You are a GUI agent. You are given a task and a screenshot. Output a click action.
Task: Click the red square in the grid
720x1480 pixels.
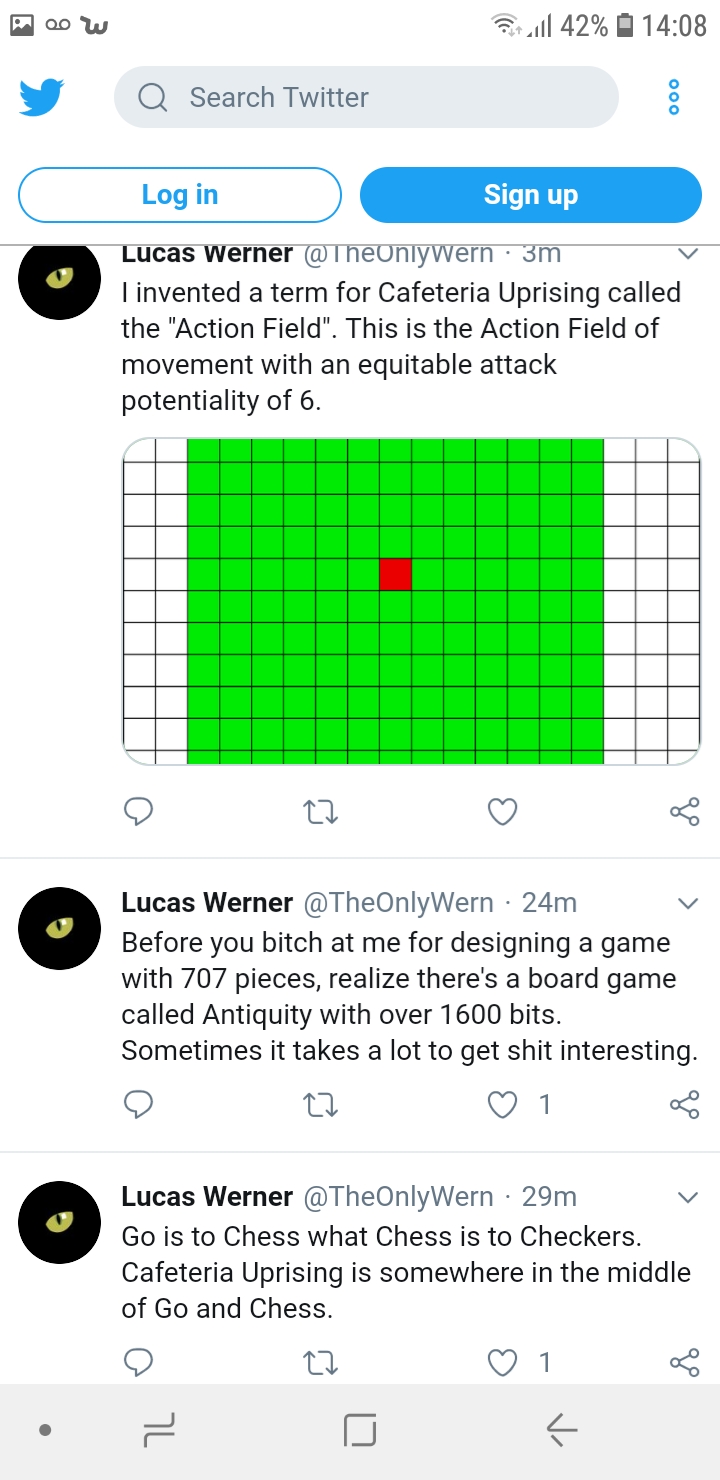(395, 574)
